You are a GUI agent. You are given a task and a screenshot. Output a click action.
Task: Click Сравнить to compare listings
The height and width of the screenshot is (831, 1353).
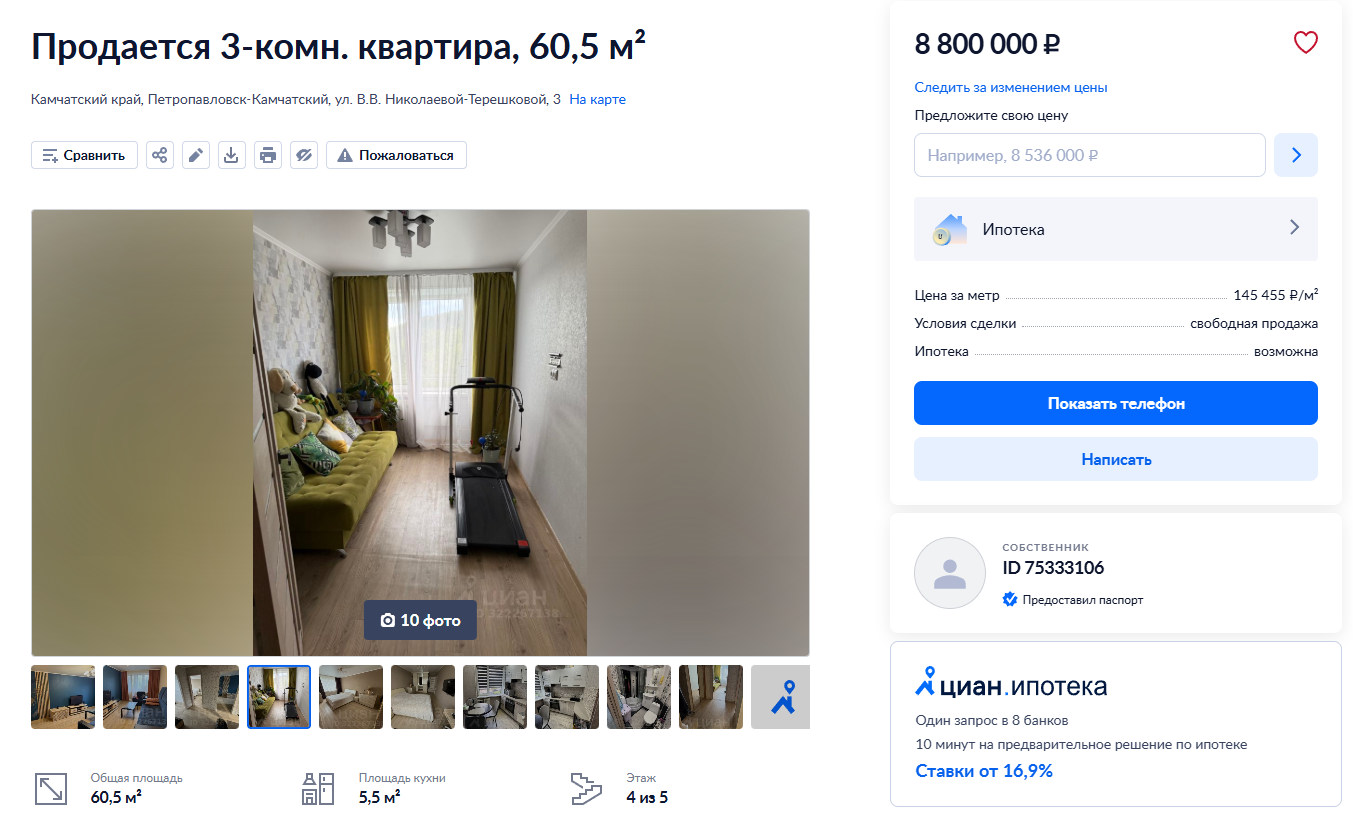click(85, 155)
